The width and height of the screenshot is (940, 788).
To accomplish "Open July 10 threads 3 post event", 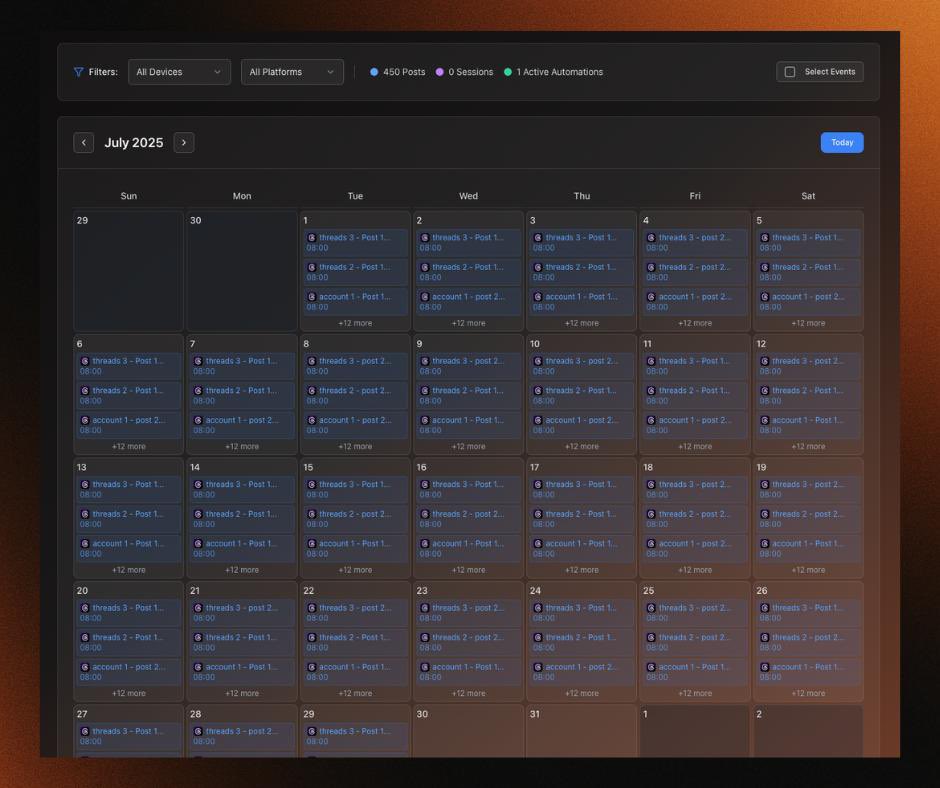I will click(582, 366).
